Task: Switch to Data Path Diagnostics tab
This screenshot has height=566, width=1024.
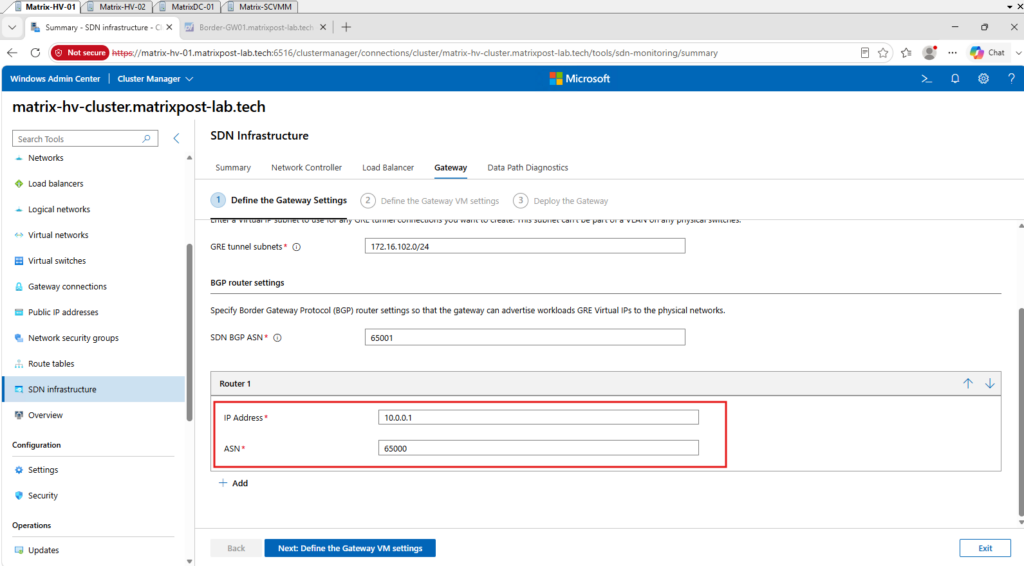Action: coord(528,168)
